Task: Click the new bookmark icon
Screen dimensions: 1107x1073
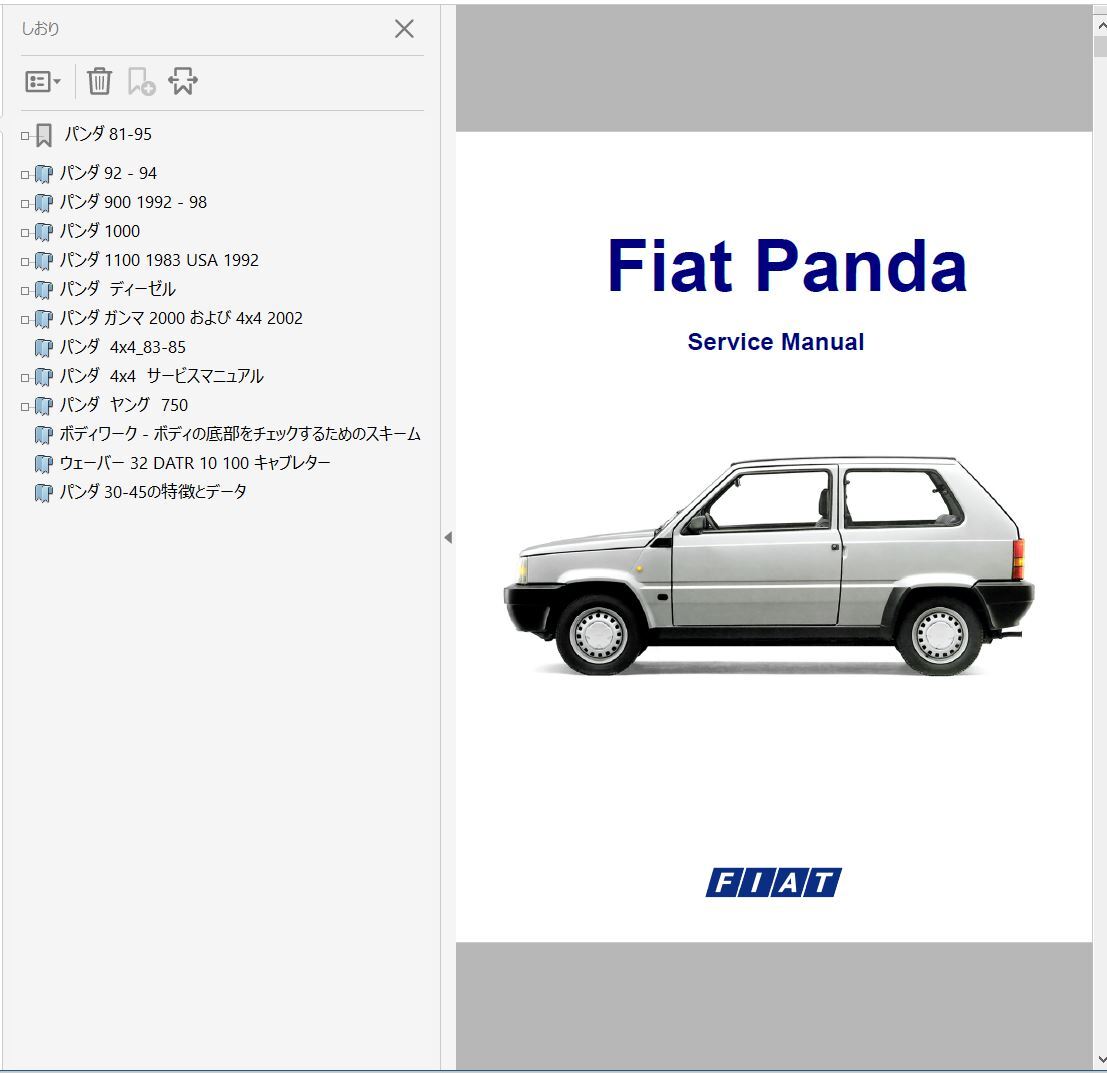Action: click(140, 81)
